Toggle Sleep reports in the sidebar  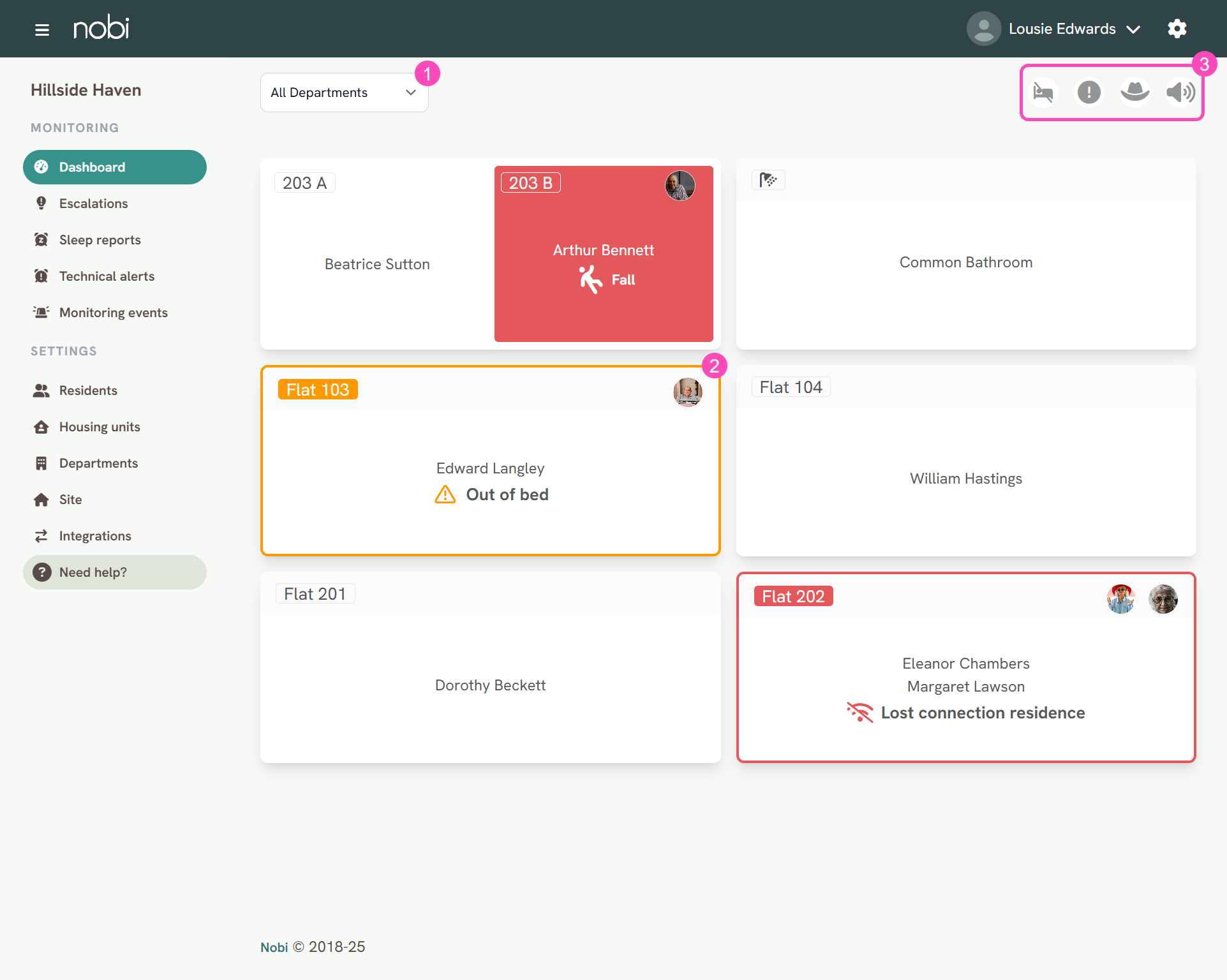[x=100, y=239]
